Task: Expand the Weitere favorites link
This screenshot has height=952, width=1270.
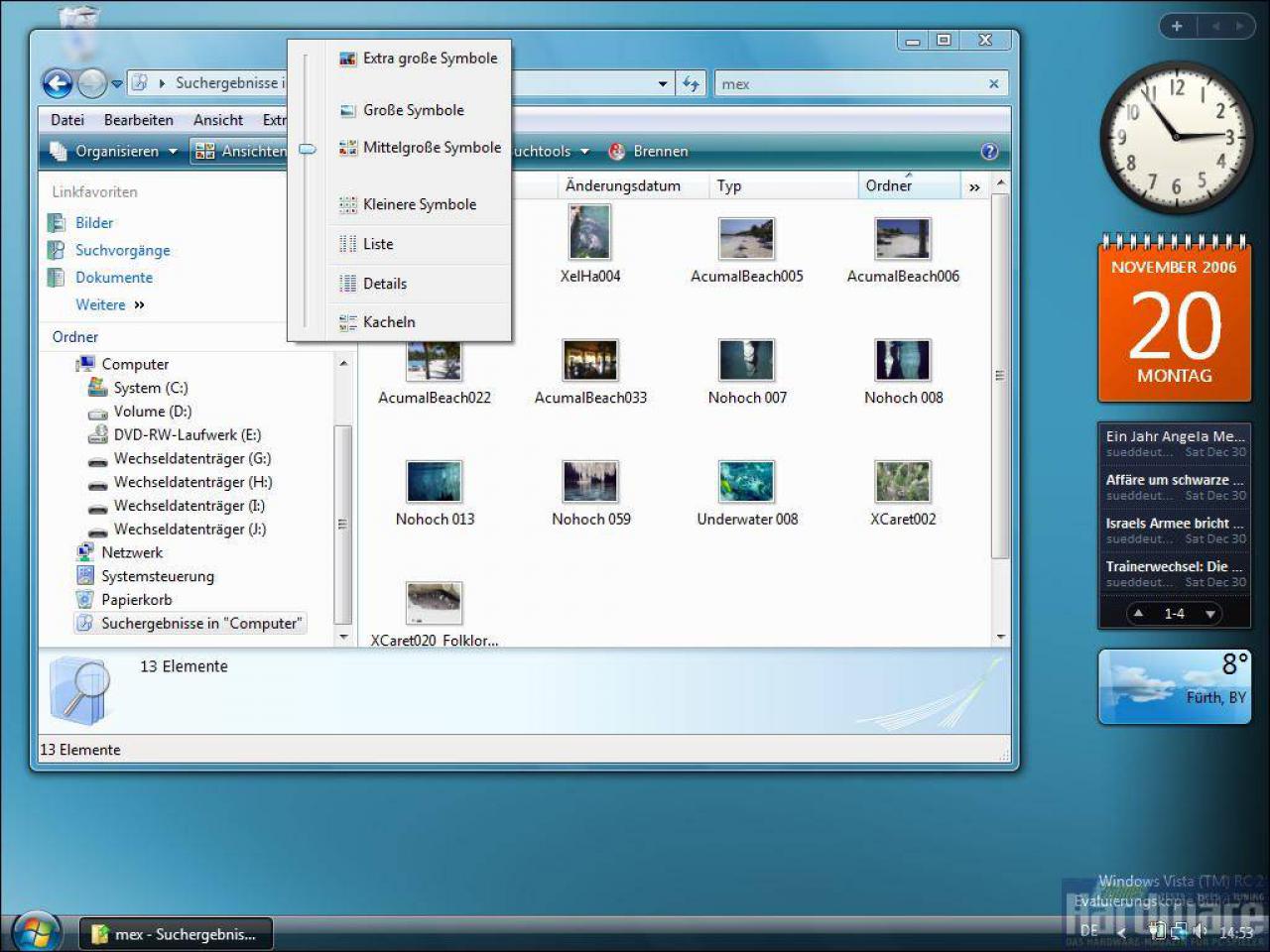Action: pyautogui.click(x=109, y=305)
